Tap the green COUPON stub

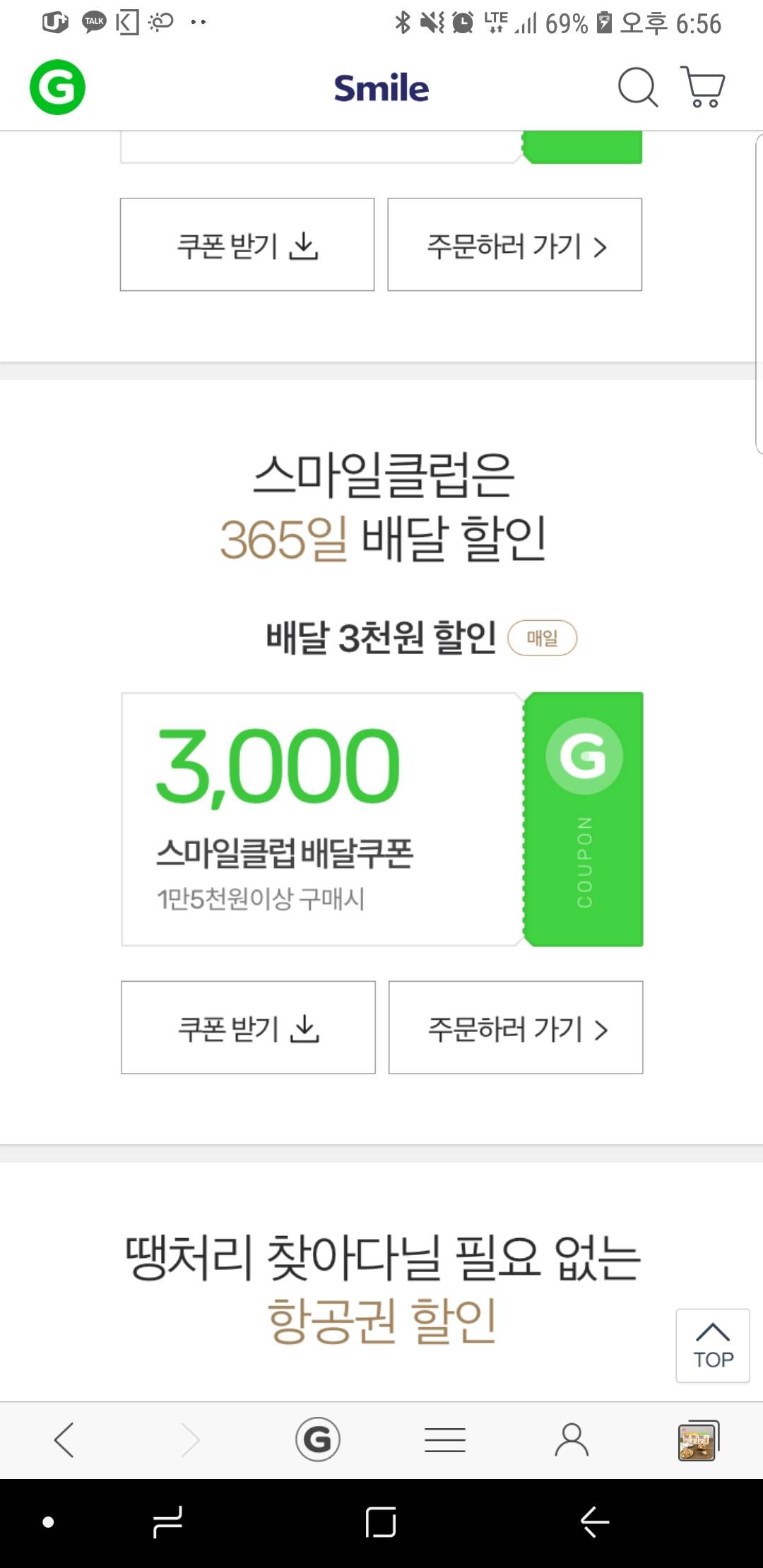584,819
